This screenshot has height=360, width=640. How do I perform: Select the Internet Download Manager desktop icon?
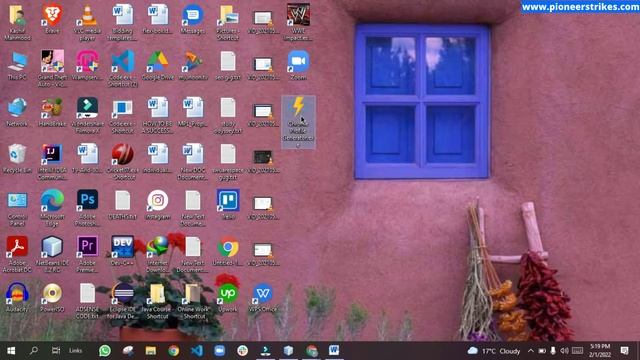coord(158,255)
